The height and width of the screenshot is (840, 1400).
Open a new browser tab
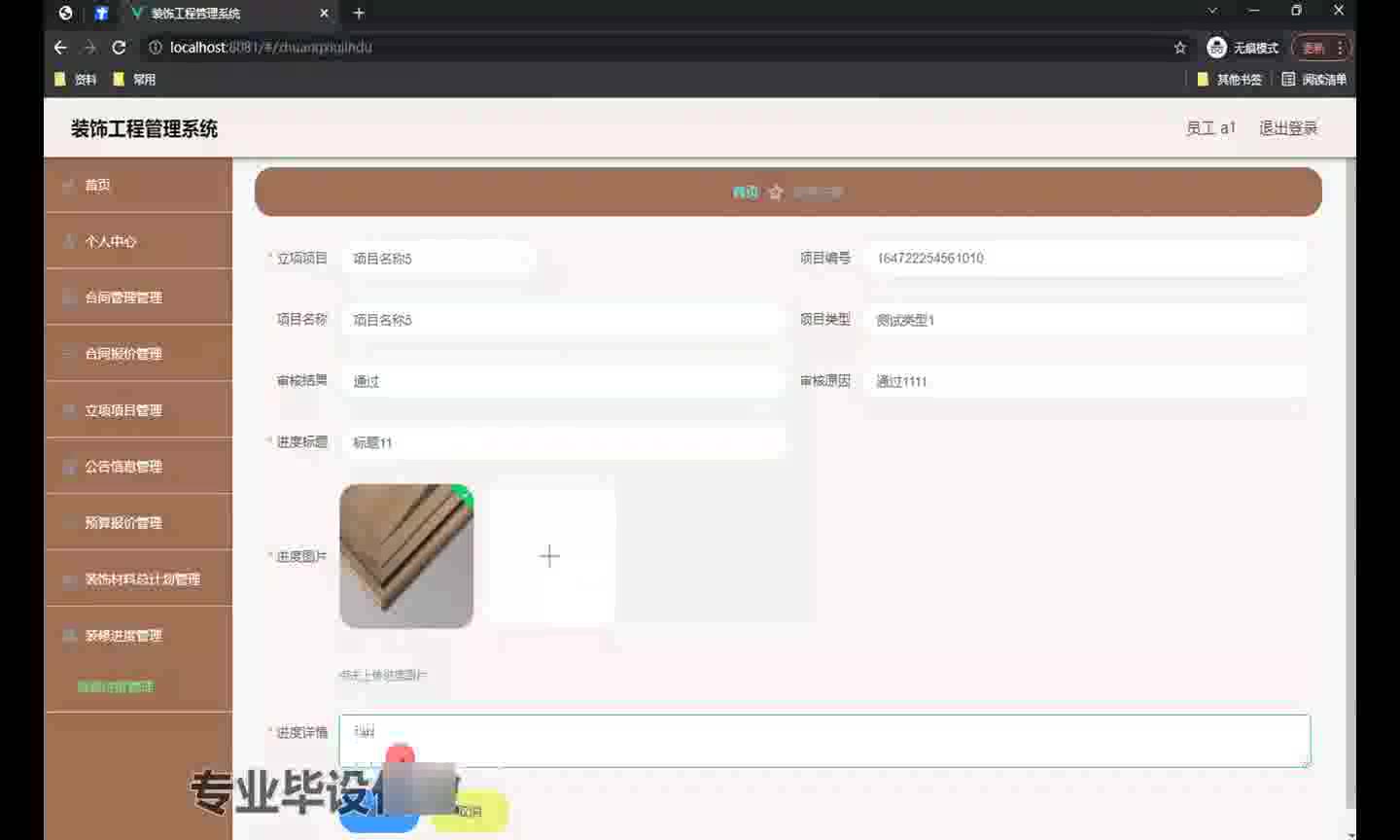359,13
